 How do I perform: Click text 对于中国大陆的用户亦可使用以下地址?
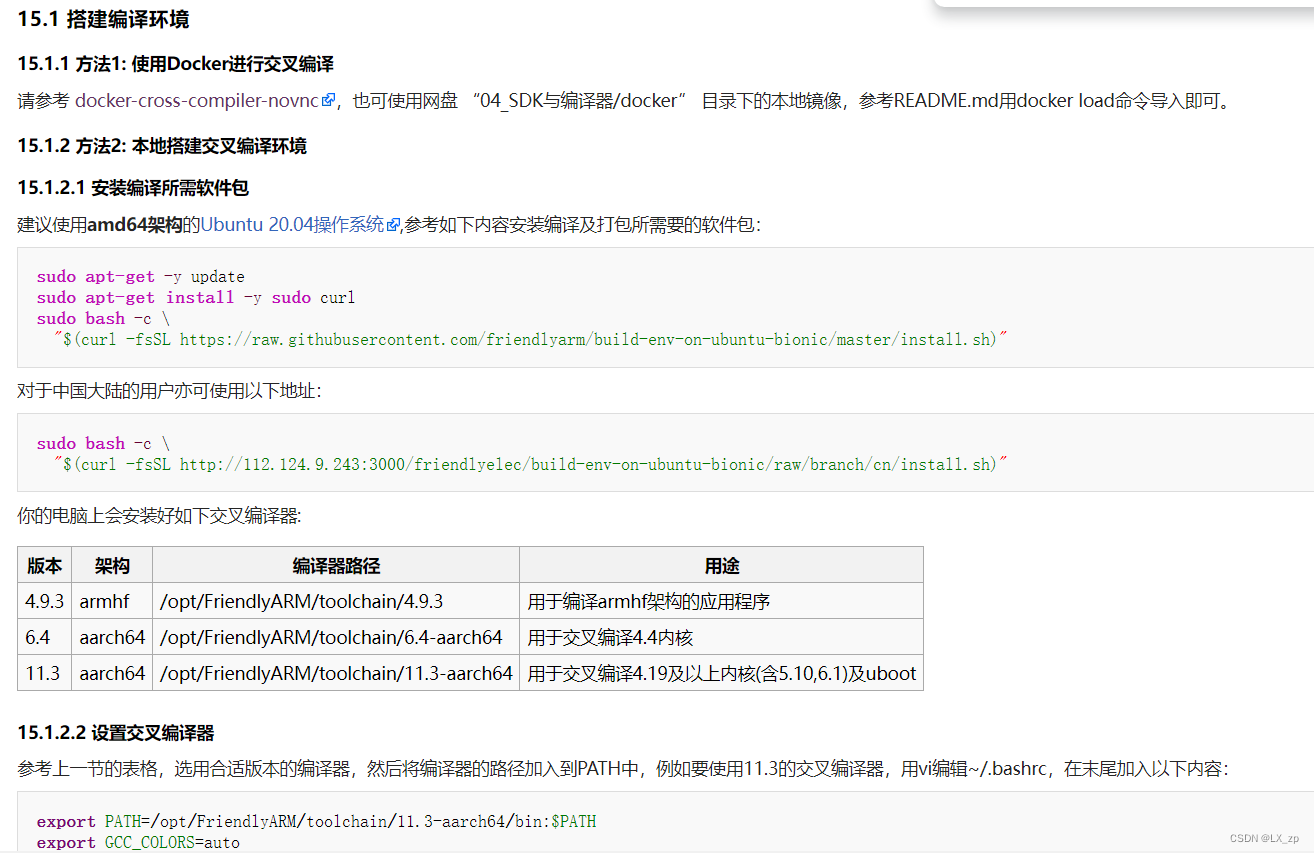coord(169,391)
